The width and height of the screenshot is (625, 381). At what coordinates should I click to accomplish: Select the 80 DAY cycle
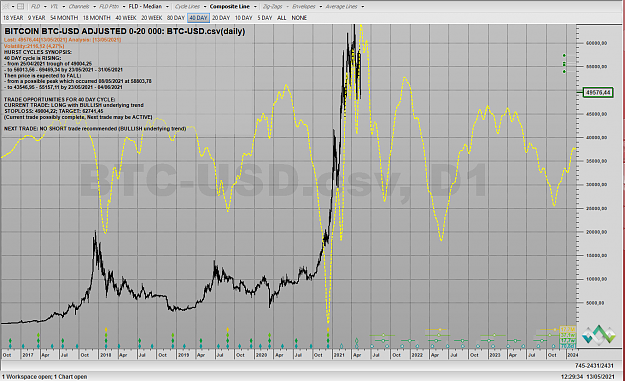pos(176,18)
